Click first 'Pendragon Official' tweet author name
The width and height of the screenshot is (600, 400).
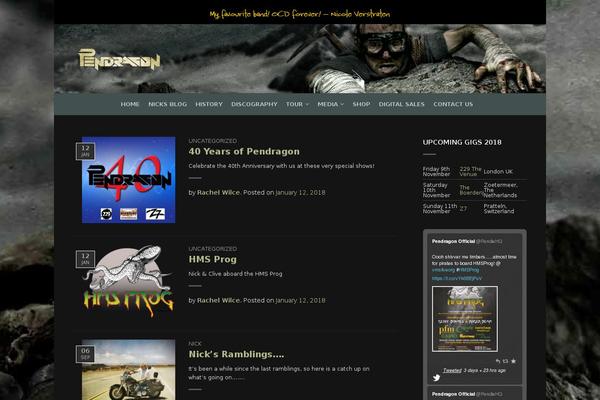point(453,242)
